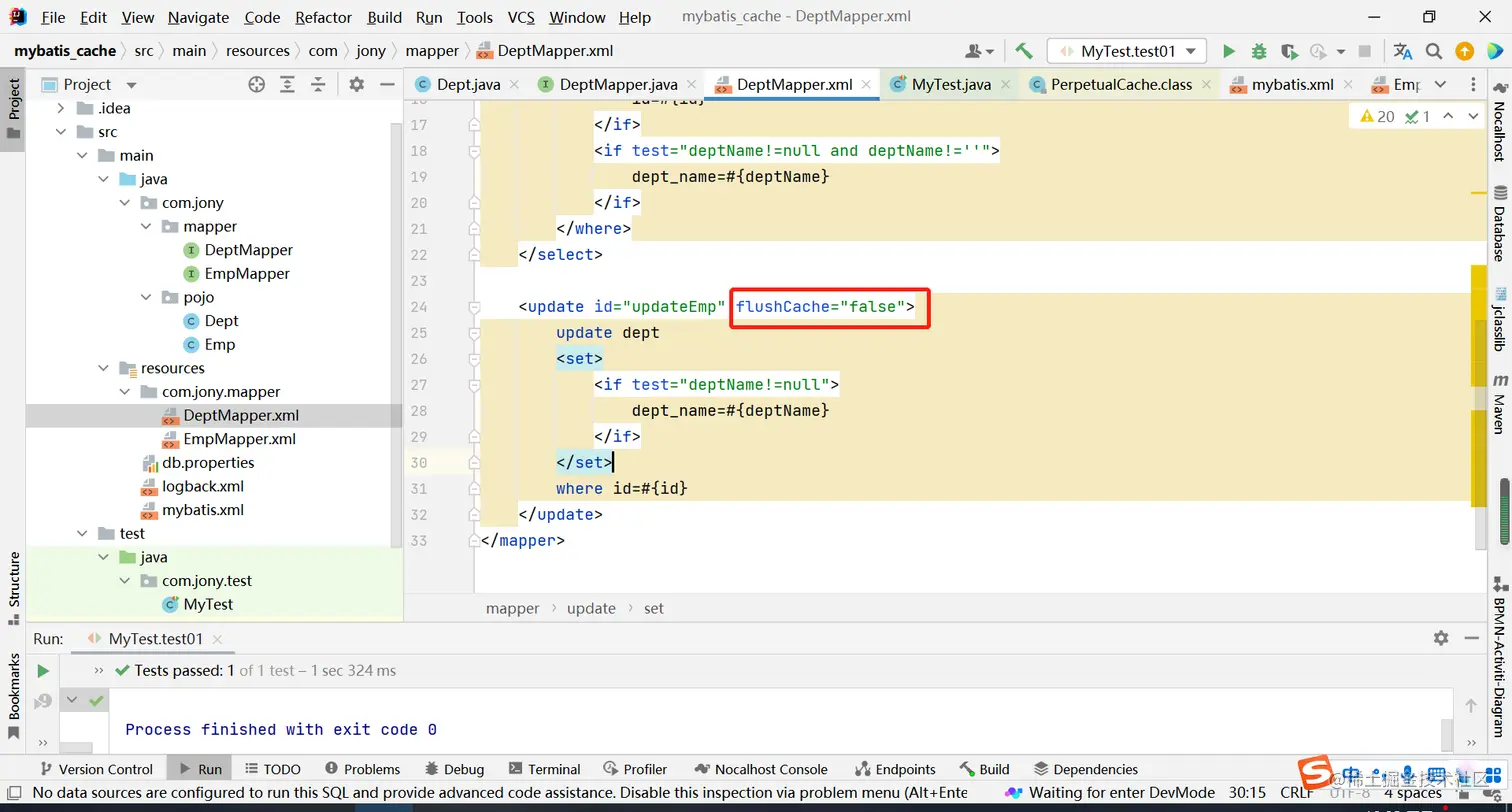1512x812 pixels.
Task: Select logback.xml in the project tree
Action: [x=203, y=486]
